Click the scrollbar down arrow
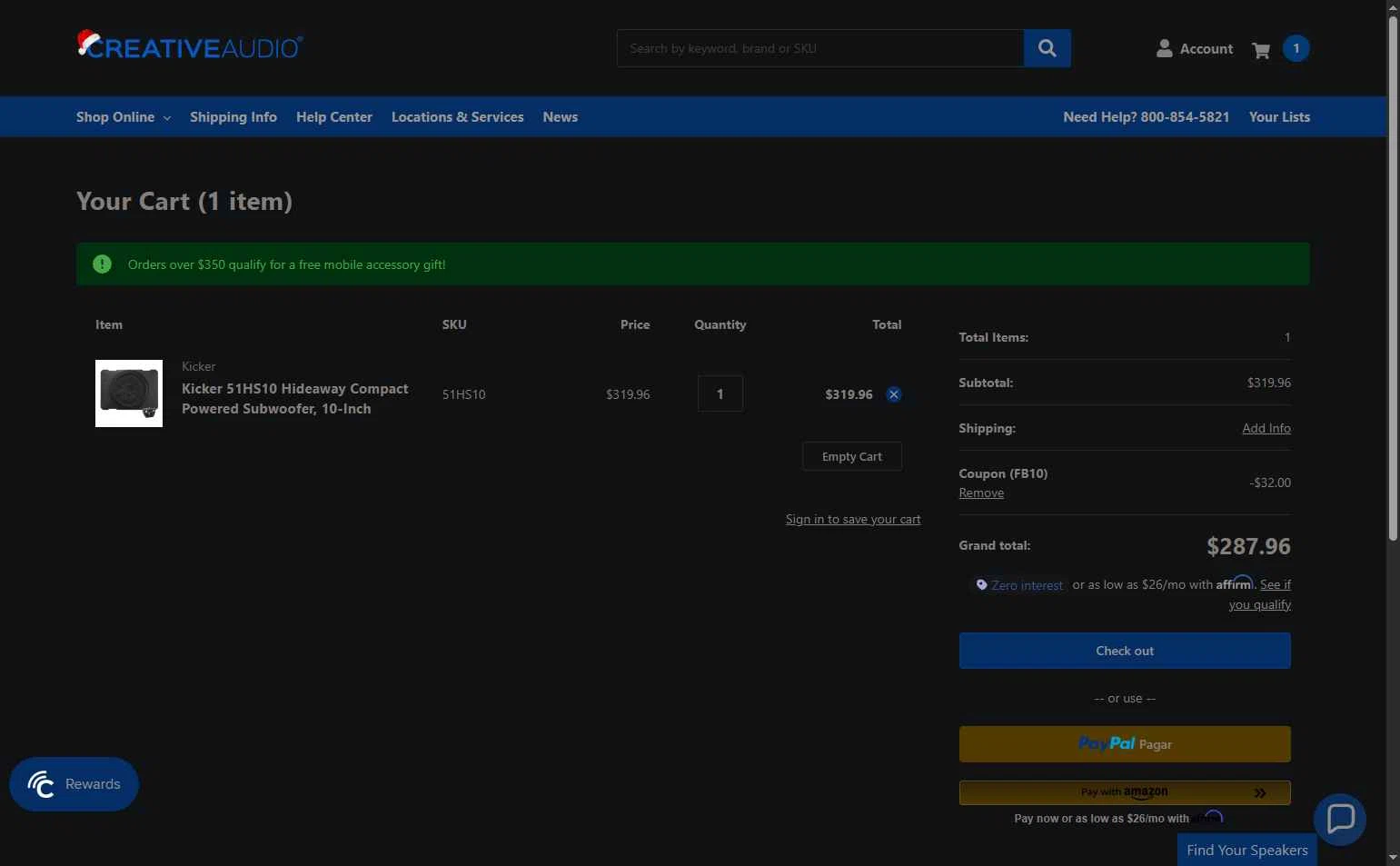Screen dimensions: 1400x866 1393,858
